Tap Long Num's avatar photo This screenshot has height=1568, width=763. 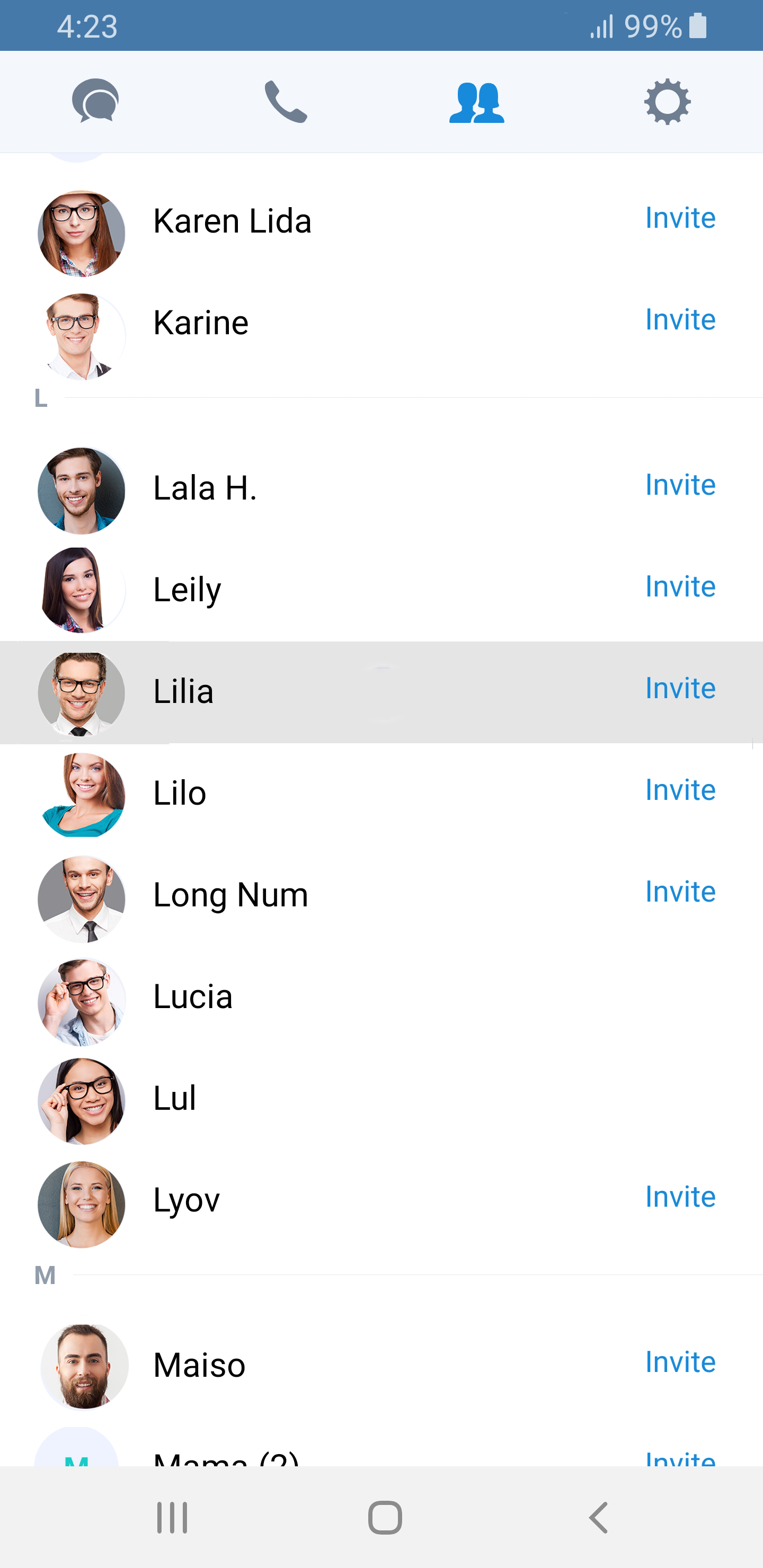82,898
